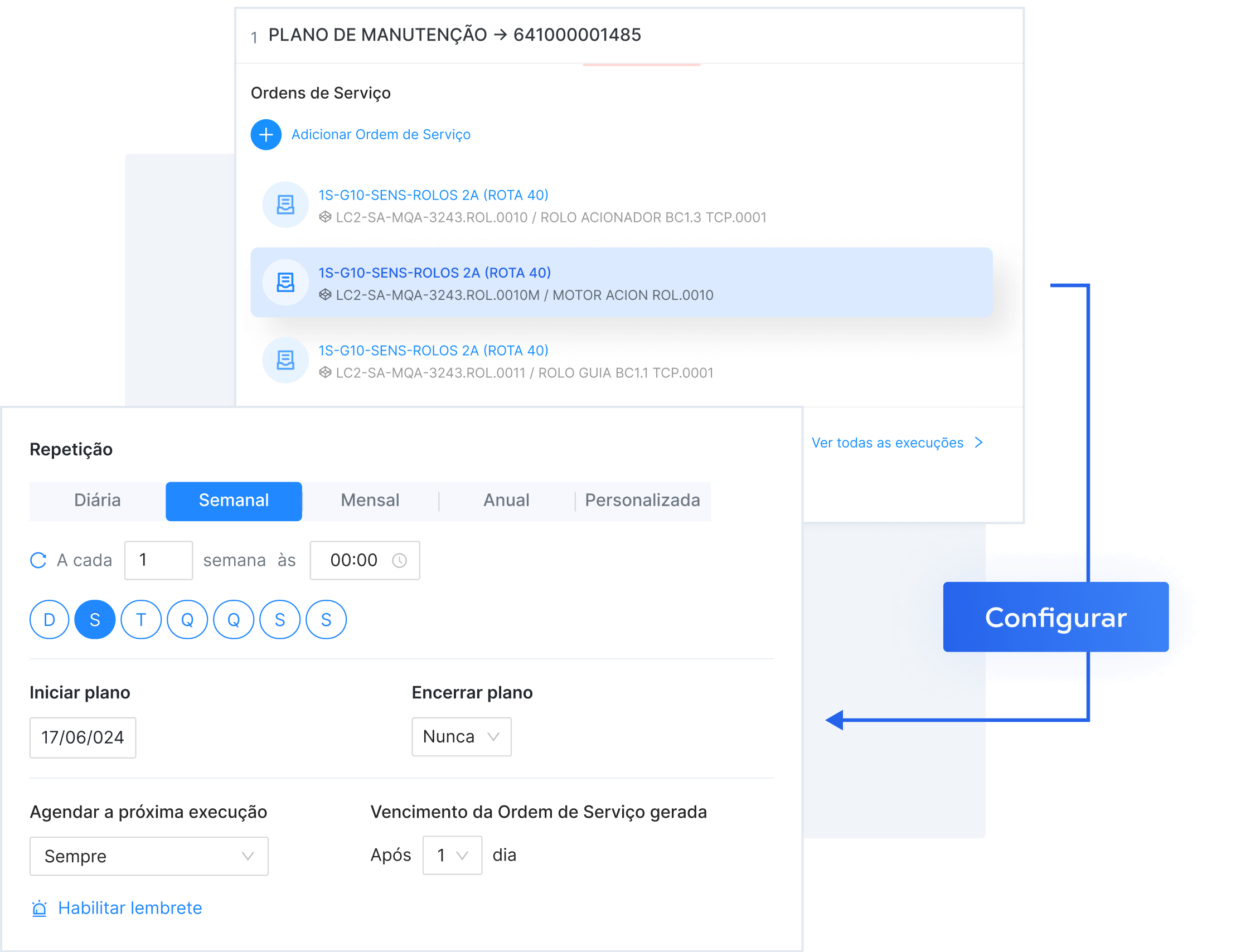The image size is (1236, 952).
Task: Toggle Sunday (D) day circle
Action: [x=49, y=620]
